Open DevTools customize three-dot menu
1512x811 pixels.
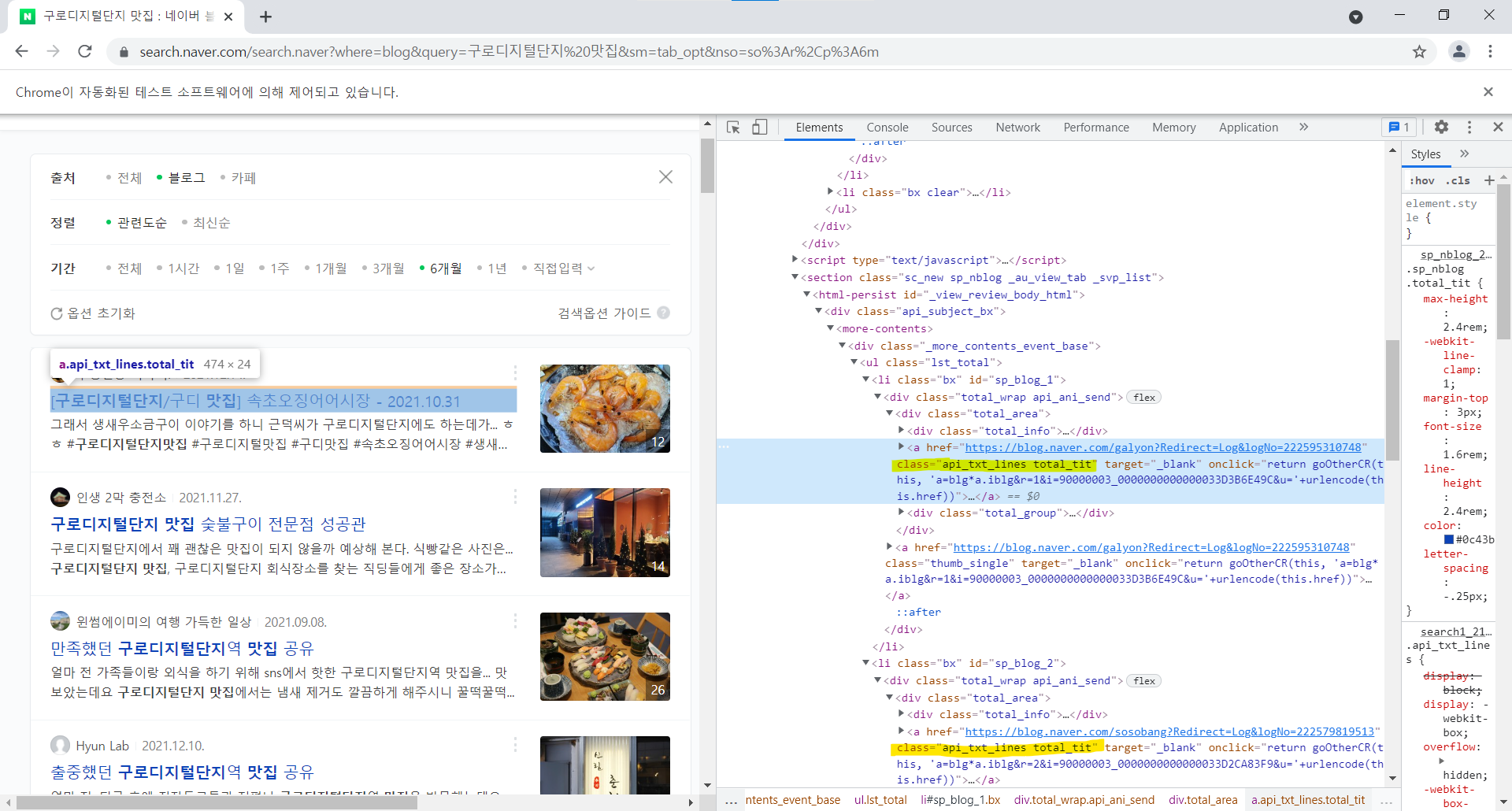tap(1469, 128)
